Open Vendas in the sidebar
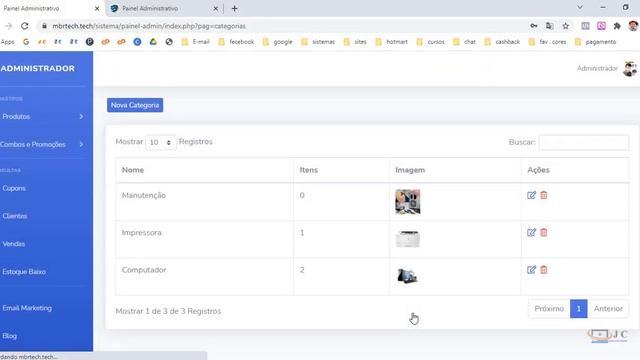This screenshot has height=360, width=640. coord(13,244)
